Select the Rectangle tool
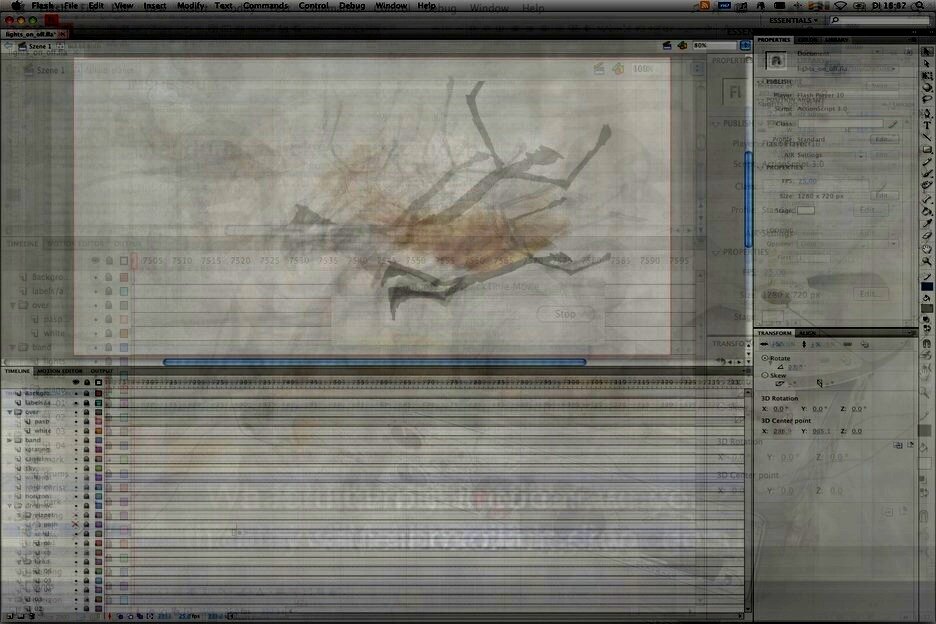Viewport: 936px width, 624px height. (x=927, y=150)
